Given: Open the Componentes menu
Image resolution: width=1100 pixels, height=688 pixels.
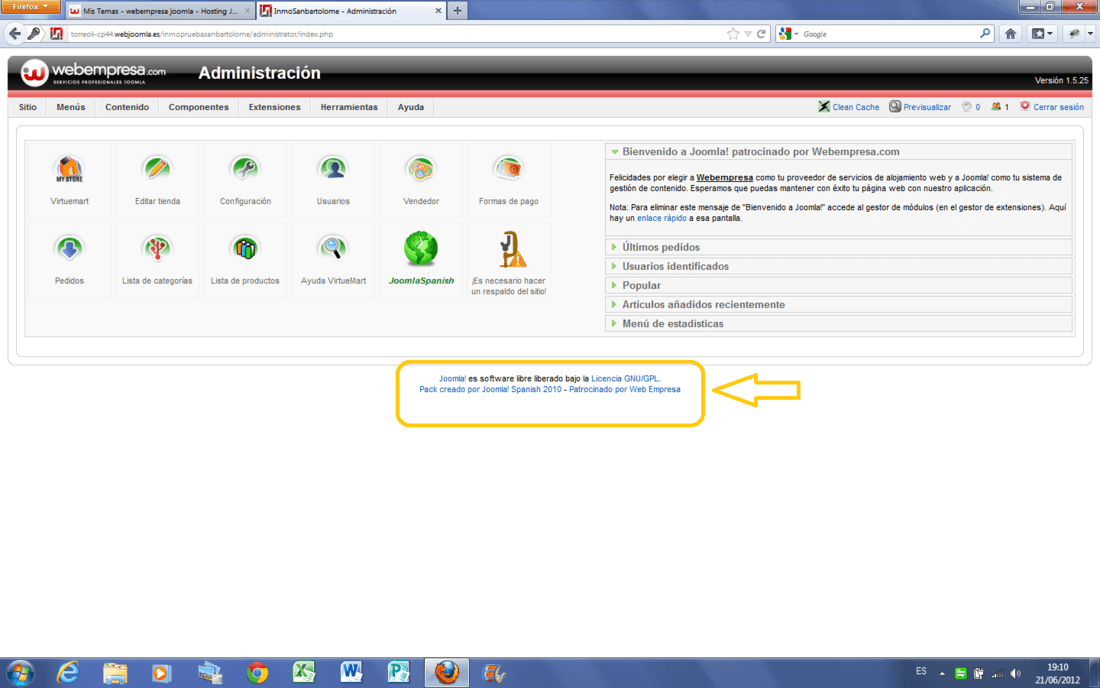Looking at the screenshot, I should pyautogui.click(x=199, y=107).
